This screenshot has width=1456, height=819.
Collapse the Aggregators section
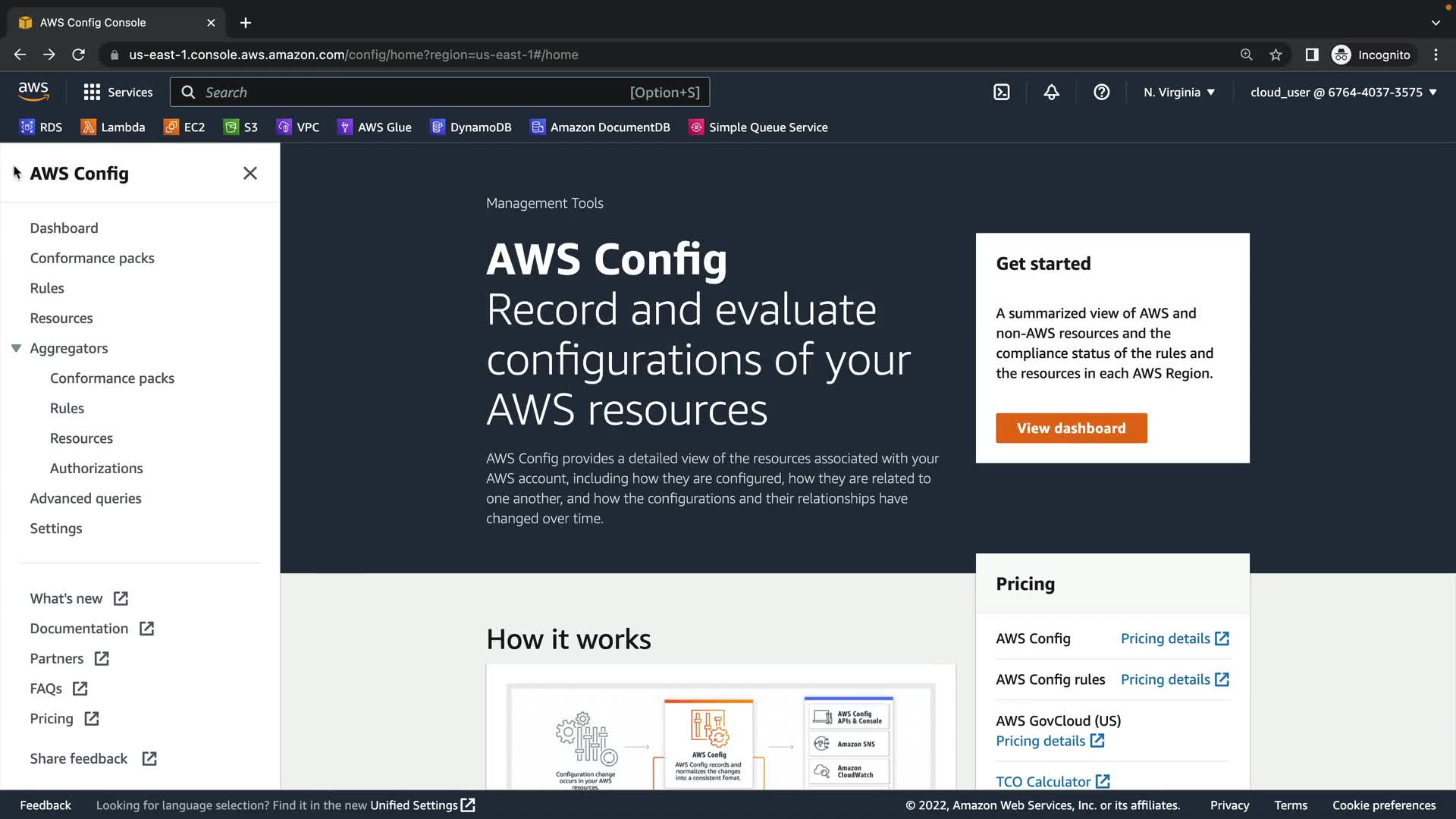pos(16,348)
